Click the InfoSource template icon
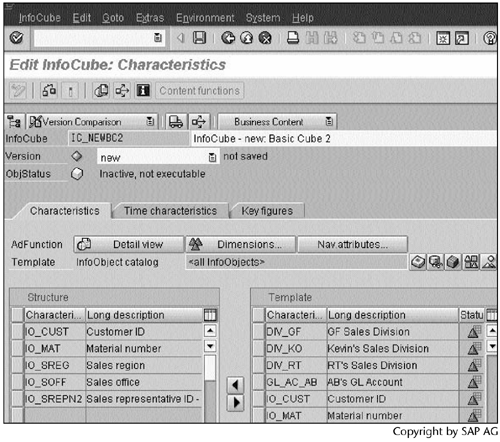 (x=418, y=262)
